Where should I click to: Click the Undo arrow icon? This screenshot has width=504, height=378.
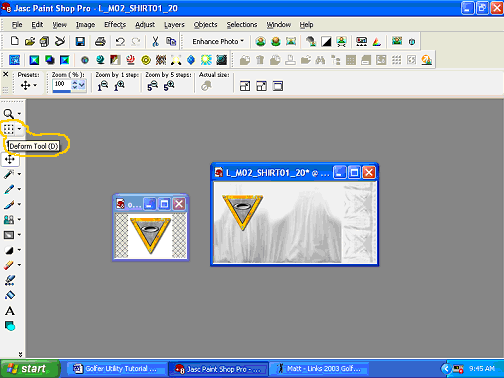click(x=120, y=41)
